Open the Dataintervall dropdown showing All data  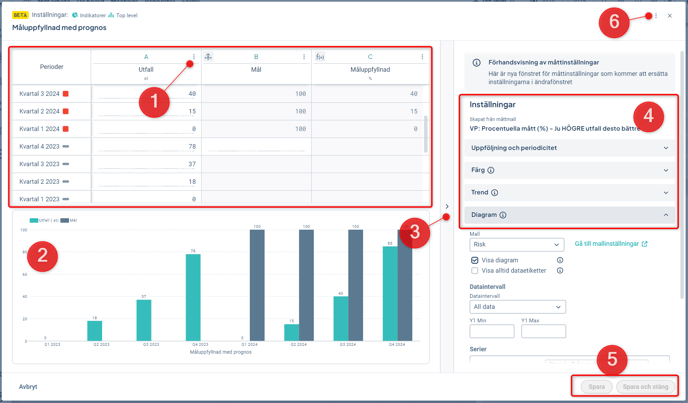[517, 307]
